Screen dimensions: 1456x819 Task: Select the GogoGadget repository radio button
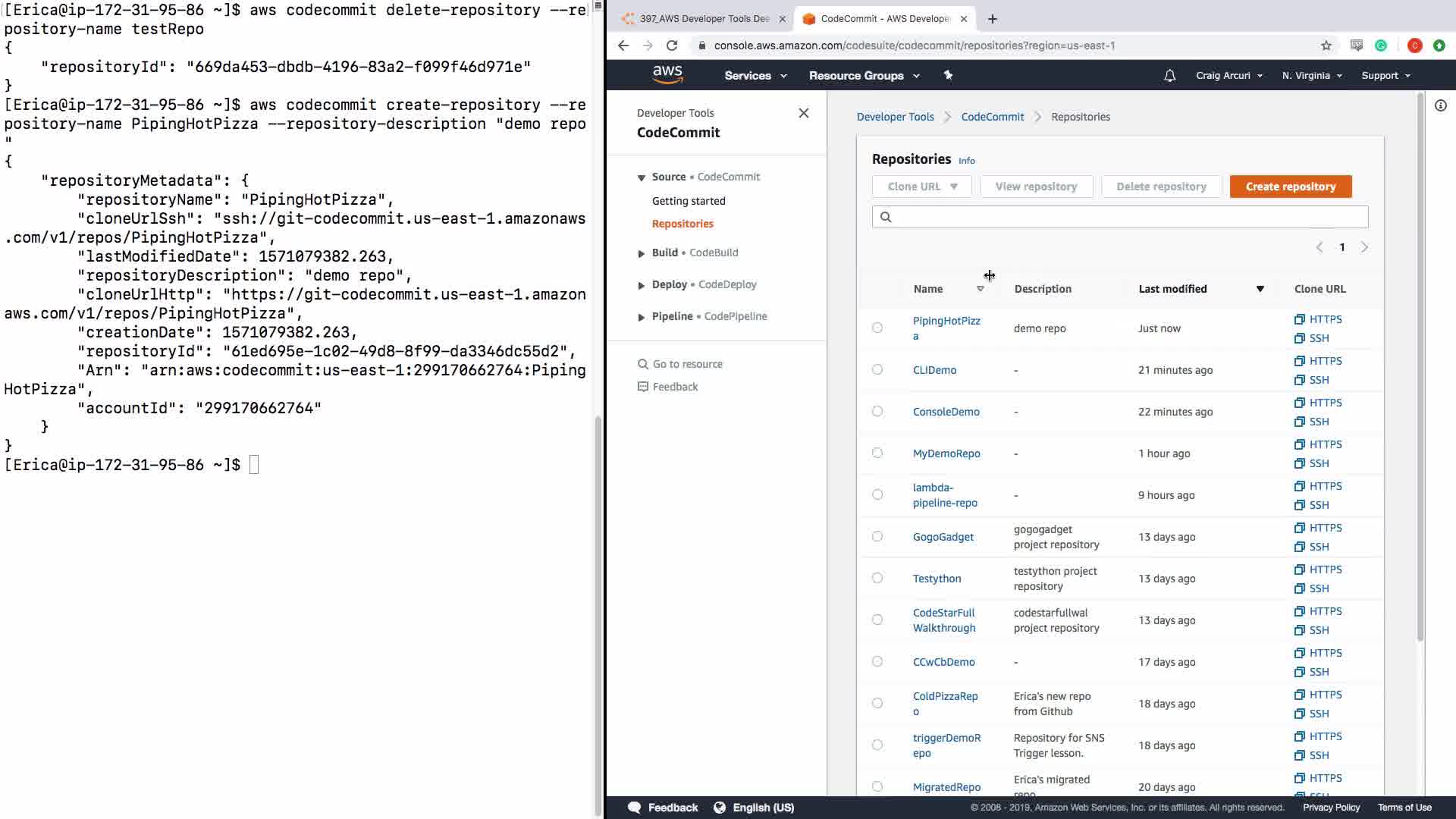pyautogui.click(x=877, y=537)
